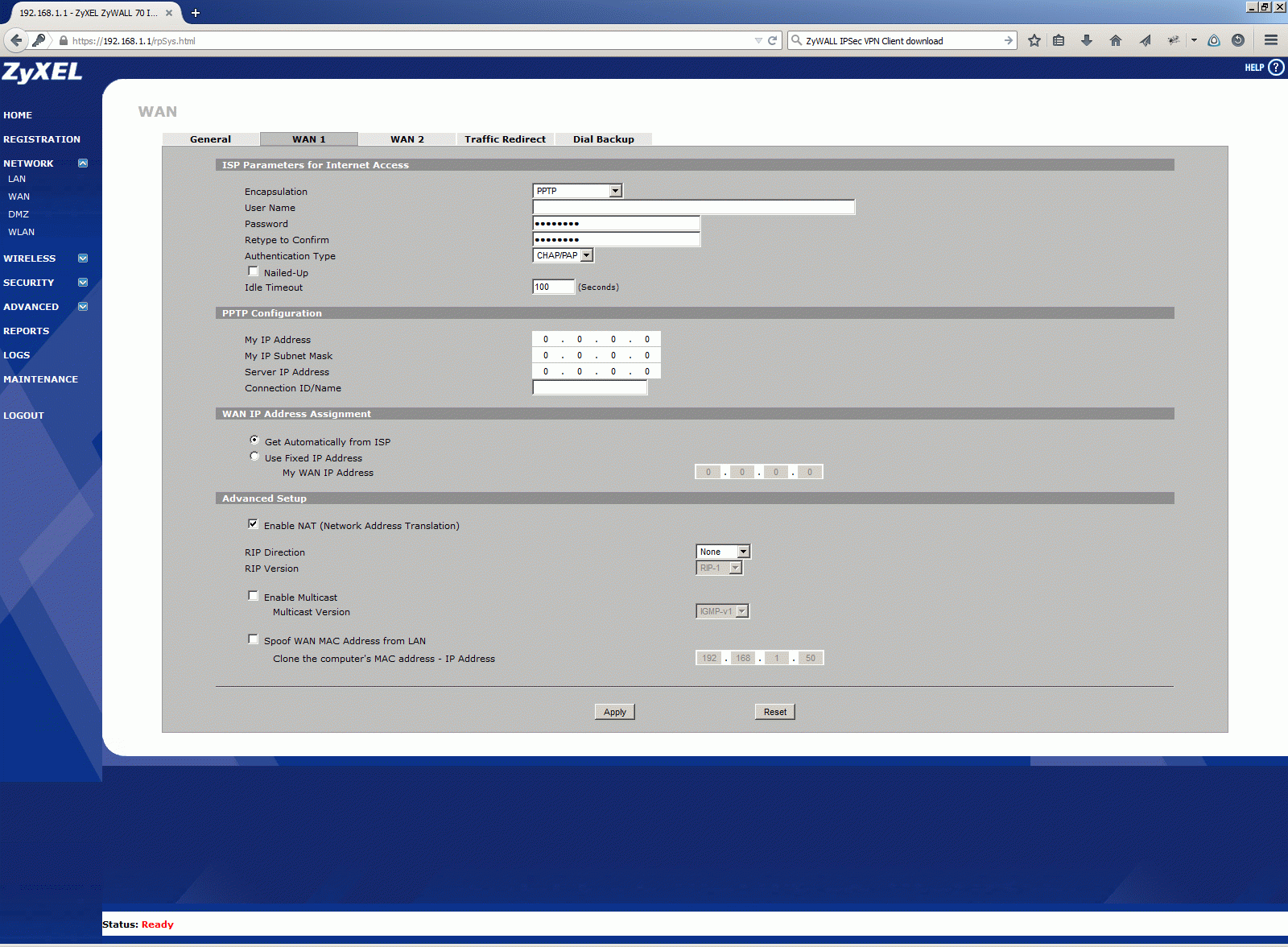Open the WAN sidebar link
1288x947 pixels.
(19, 196)
